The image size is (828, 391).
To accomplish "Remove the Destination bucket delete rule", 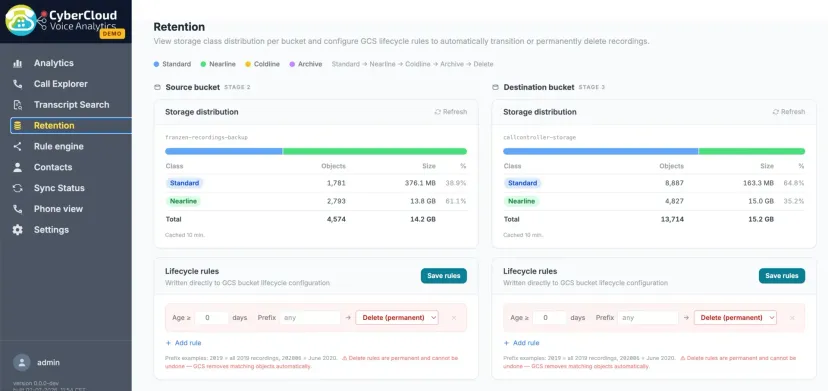I will pyautogui.click(x=792, y=318).
